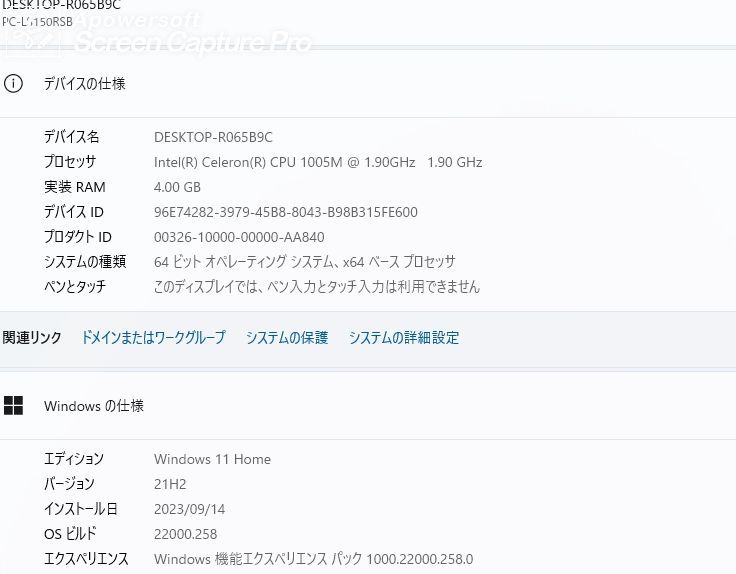Image resolution: width=736 pixels, height=574 pixels.
Task: Select edition value Windows 11 Home
Action: click(212, 459)
